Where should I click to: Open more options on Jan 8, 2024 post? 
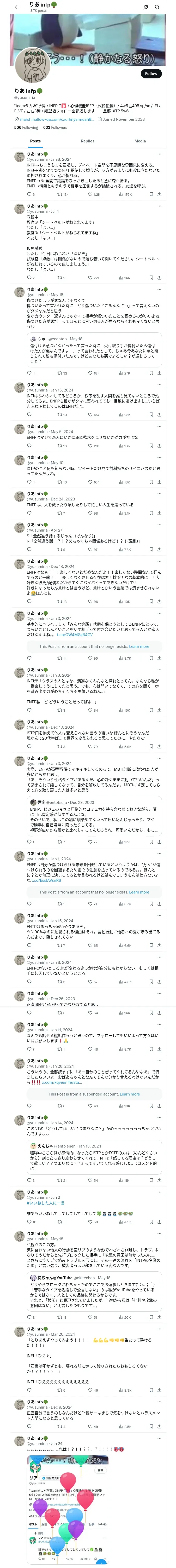(160, 154)
